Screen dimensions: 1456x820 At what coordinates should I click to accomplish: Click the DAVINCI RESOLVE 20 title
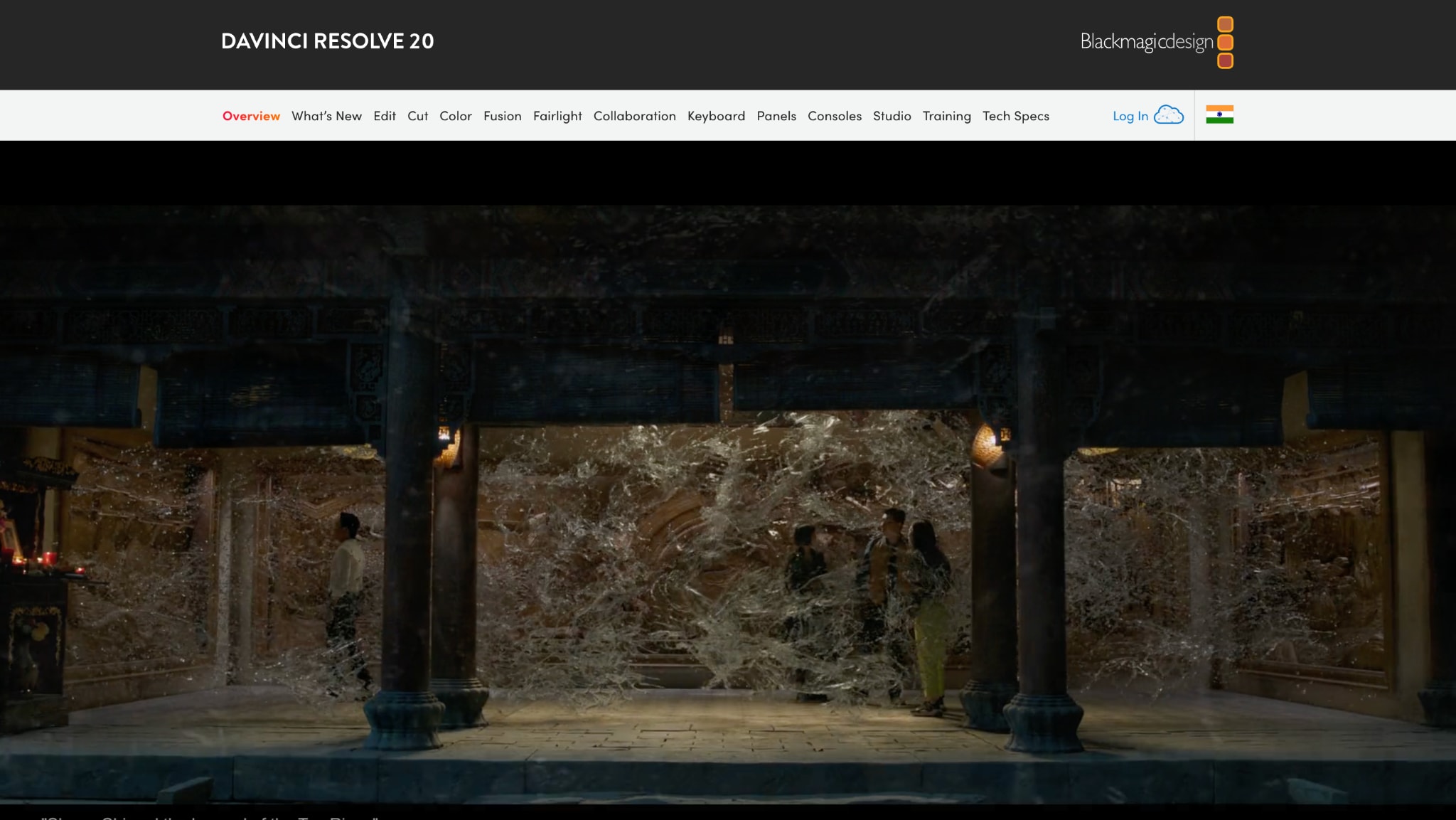pos(328,41)
